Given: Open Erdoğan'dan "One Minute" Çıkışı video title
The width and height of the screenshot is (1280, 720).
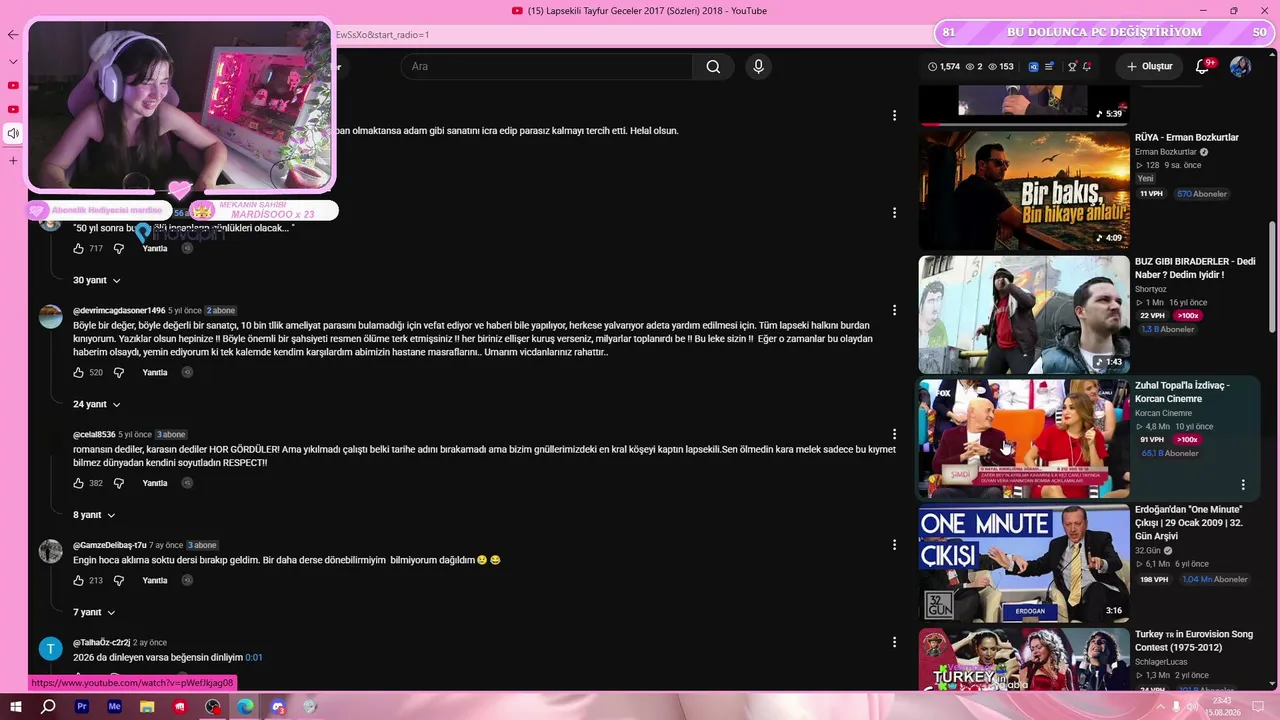Looking at the screenshot, I should click(x=1189, y=523).
